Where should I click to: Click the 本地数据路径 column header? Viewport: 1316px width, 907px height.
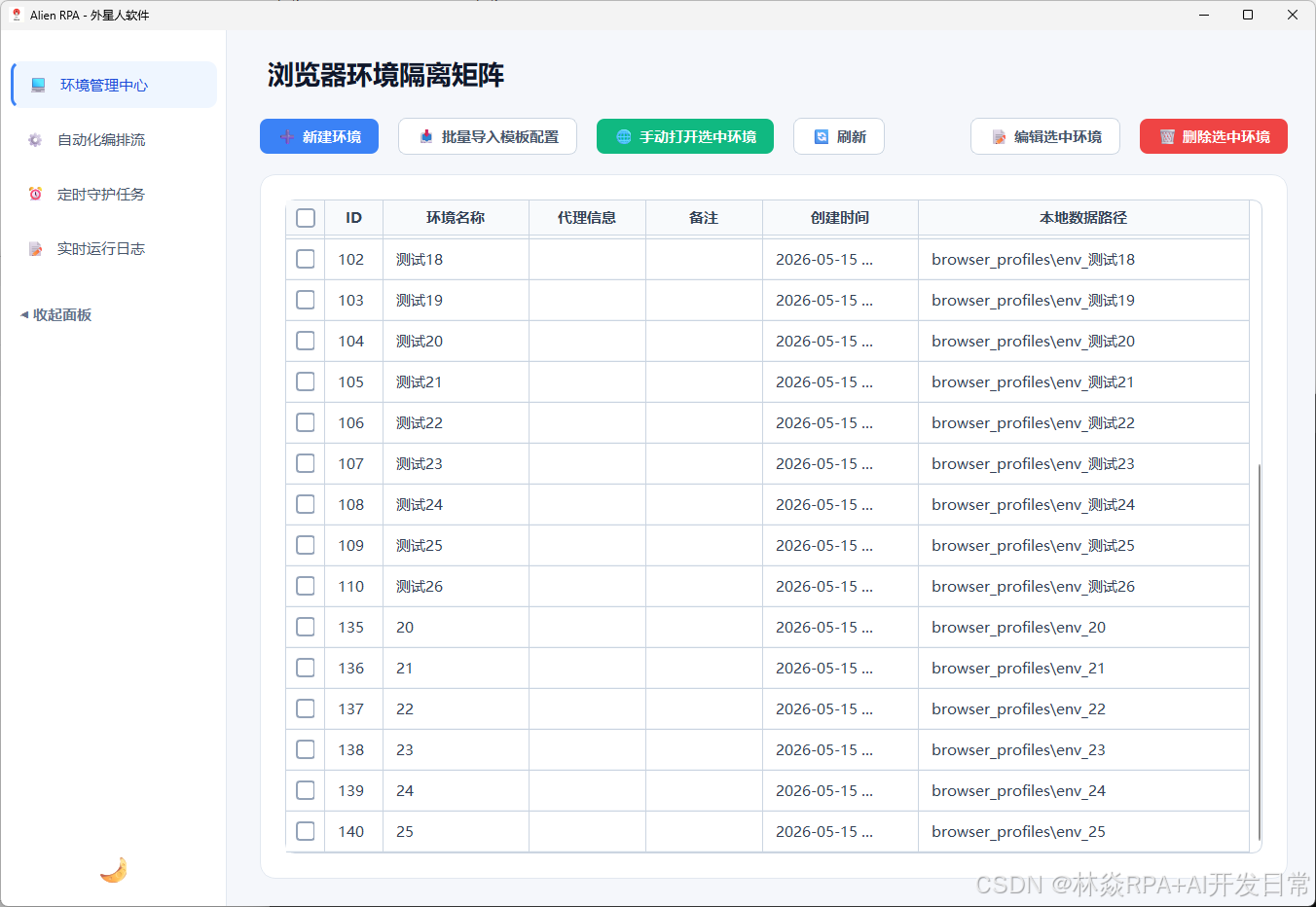tap(1083, 218)
